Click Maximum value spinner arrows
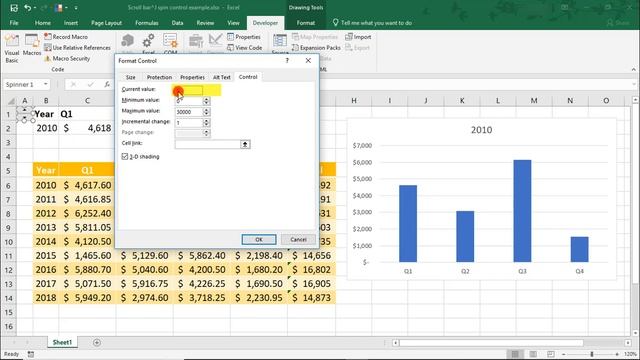Image resolution: width=640 pixels, height=360 pixels. [x=206, y=112]
